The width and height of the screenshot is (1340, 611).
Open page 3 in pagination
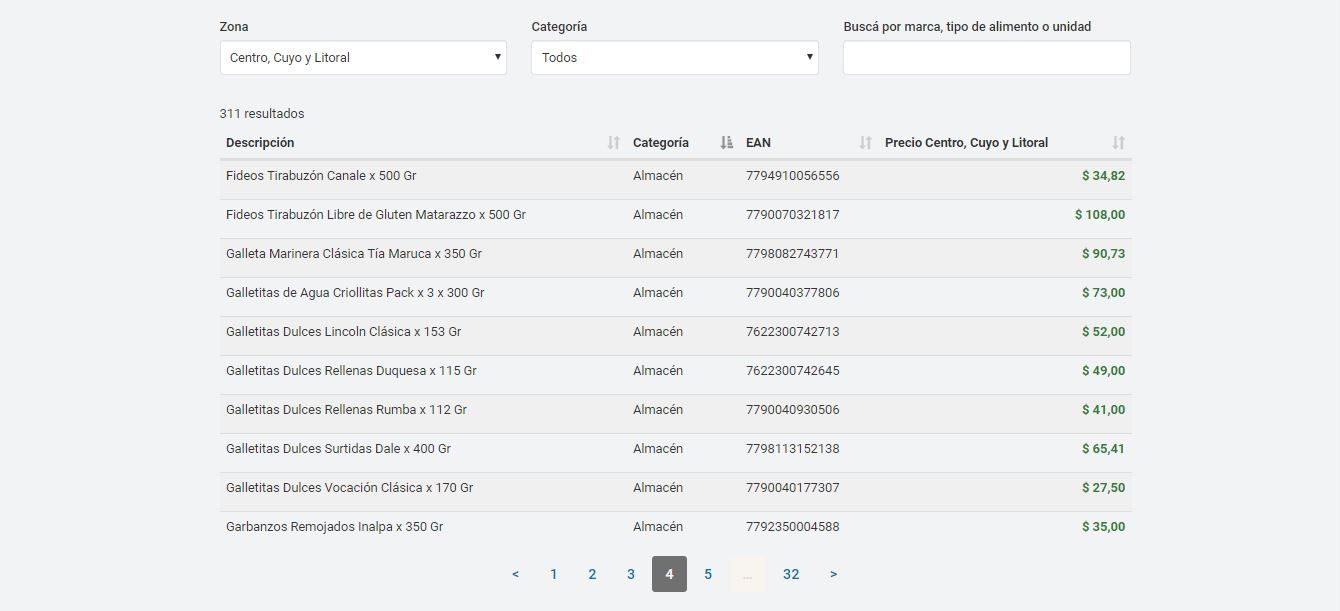631,574
